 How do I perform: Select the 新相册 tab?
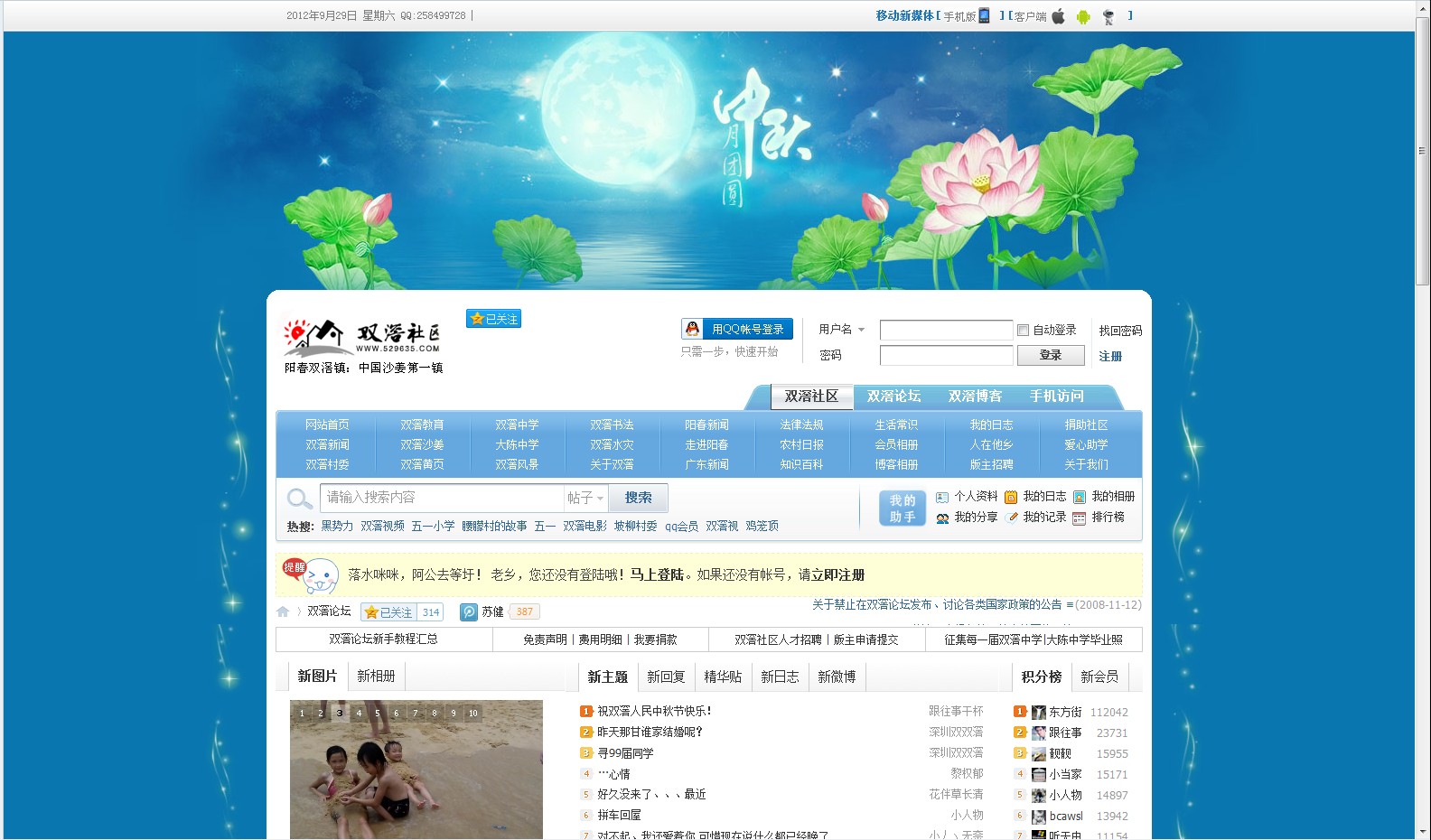(376, 676)
